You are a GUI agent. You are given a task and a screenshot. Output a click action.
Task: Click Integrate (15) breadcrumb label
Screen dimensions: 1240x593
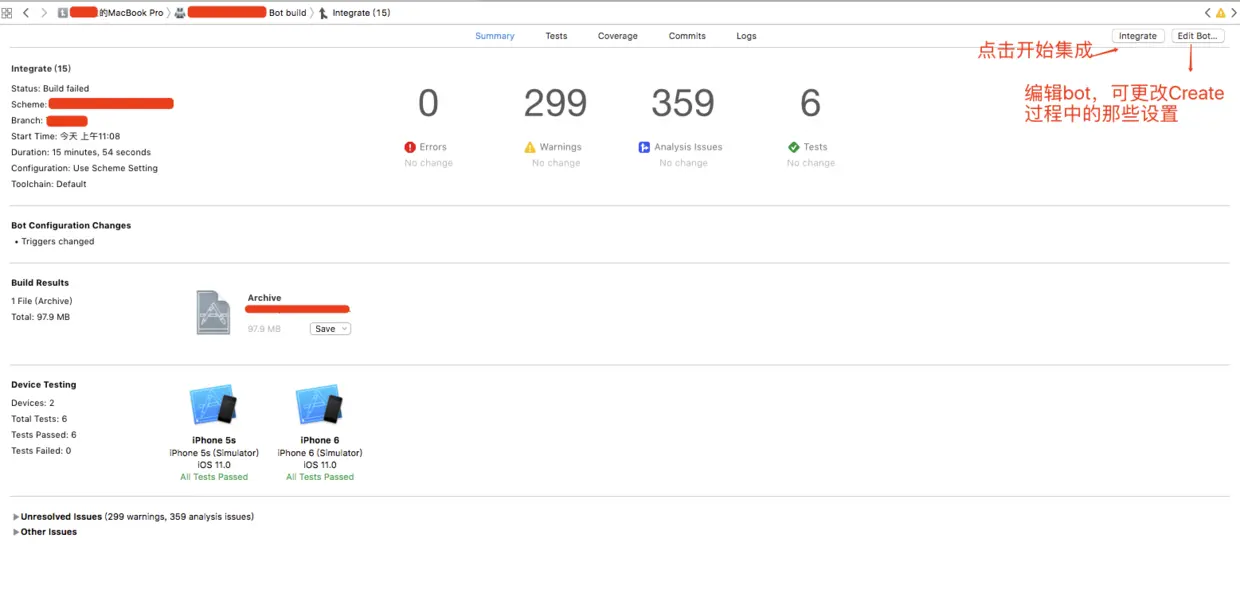(362, 13)
